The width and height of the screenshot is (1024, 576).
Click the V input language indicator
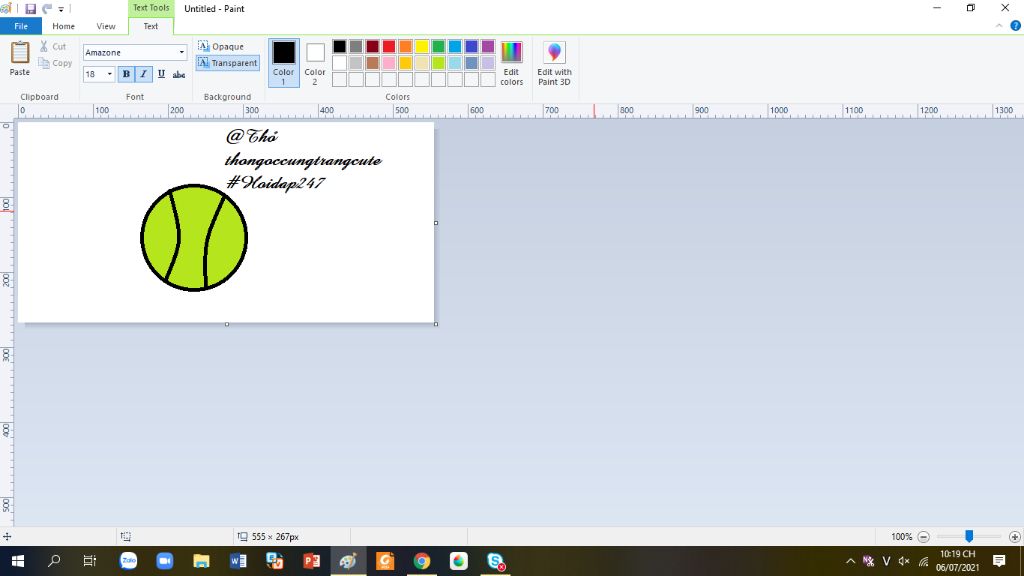pyautogui.click(x=886, y=561)
